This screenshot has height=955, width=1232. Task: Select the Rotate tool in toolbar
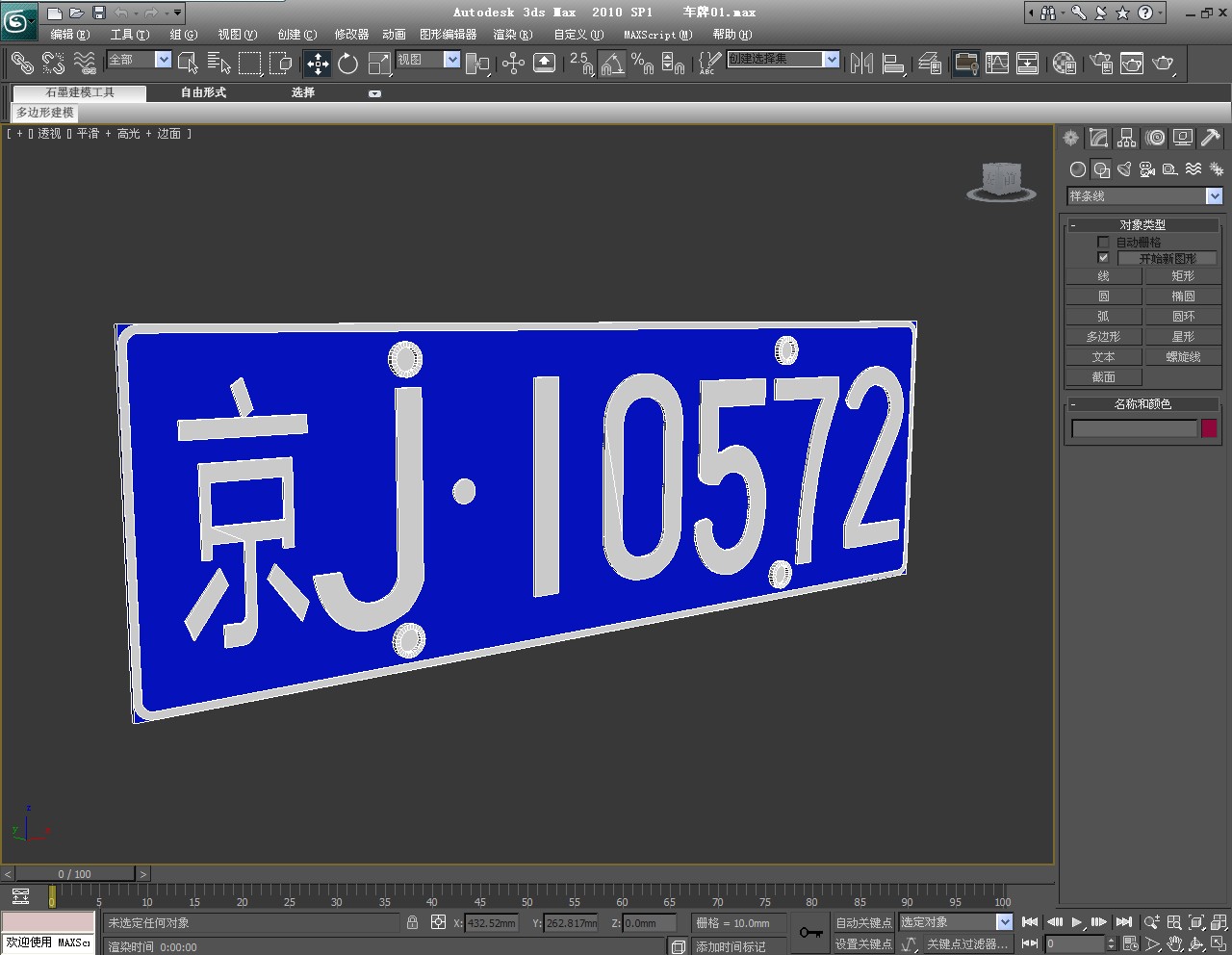tap(347, 65)
